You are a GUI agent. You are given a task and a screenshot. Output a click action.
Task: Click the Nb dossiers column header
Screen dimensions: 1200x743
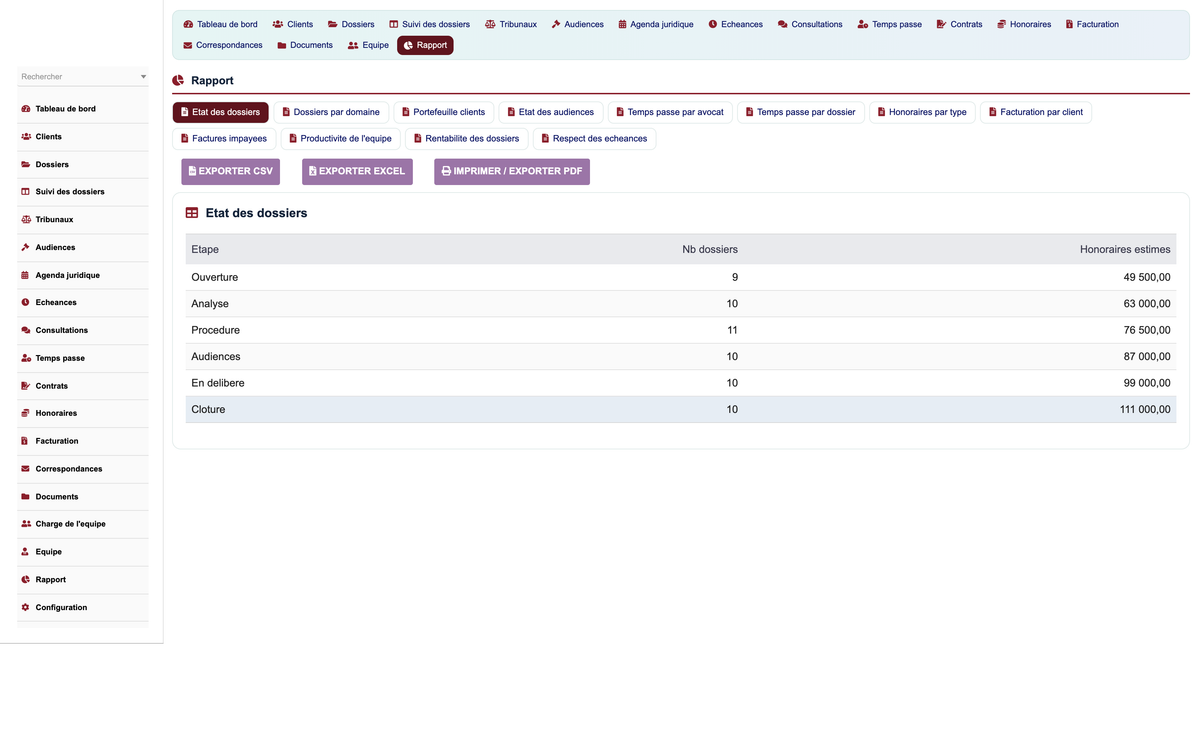pos(710,249)
